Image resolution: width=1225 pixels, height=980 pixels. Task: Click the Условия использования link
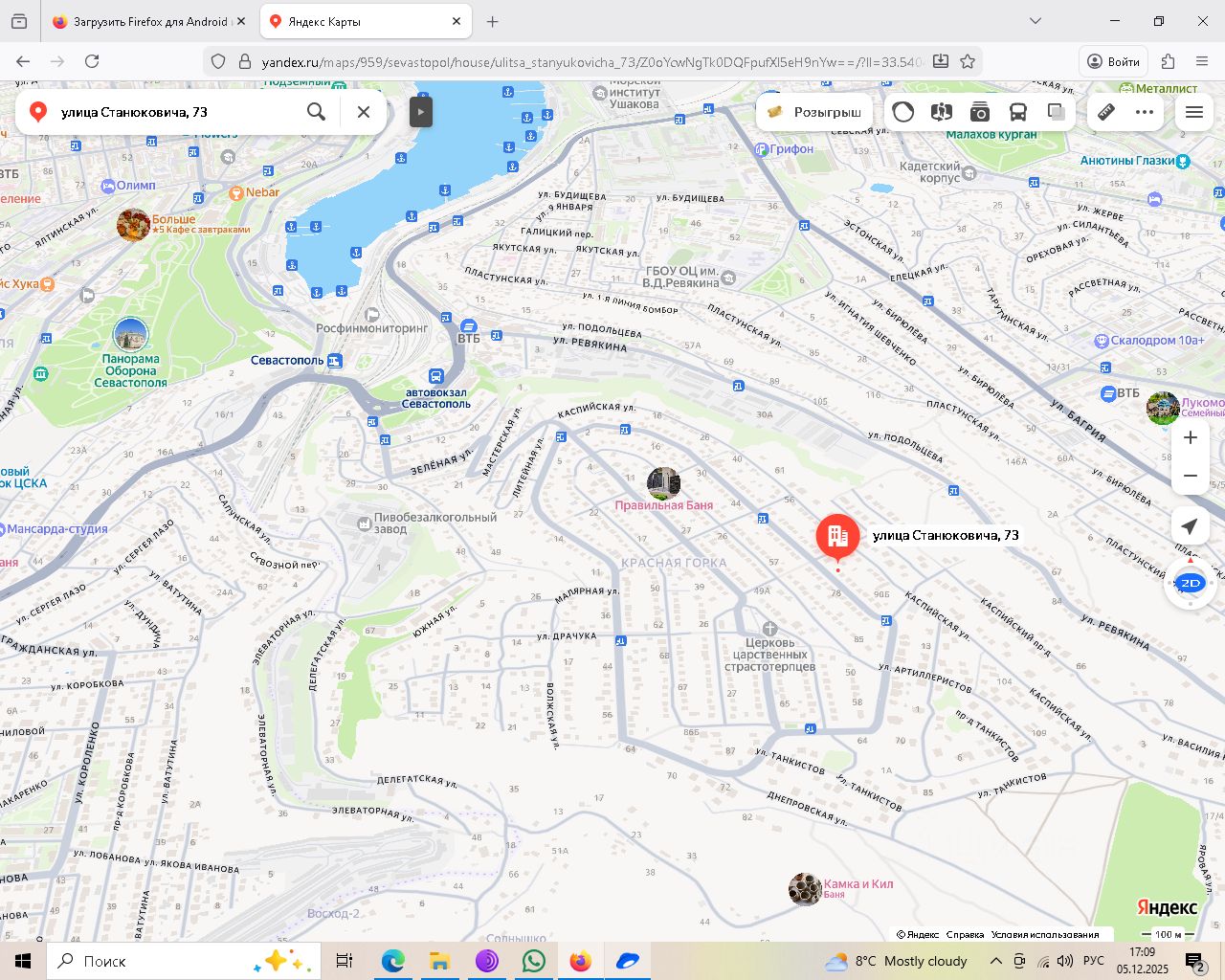[x=1045, y=934]
